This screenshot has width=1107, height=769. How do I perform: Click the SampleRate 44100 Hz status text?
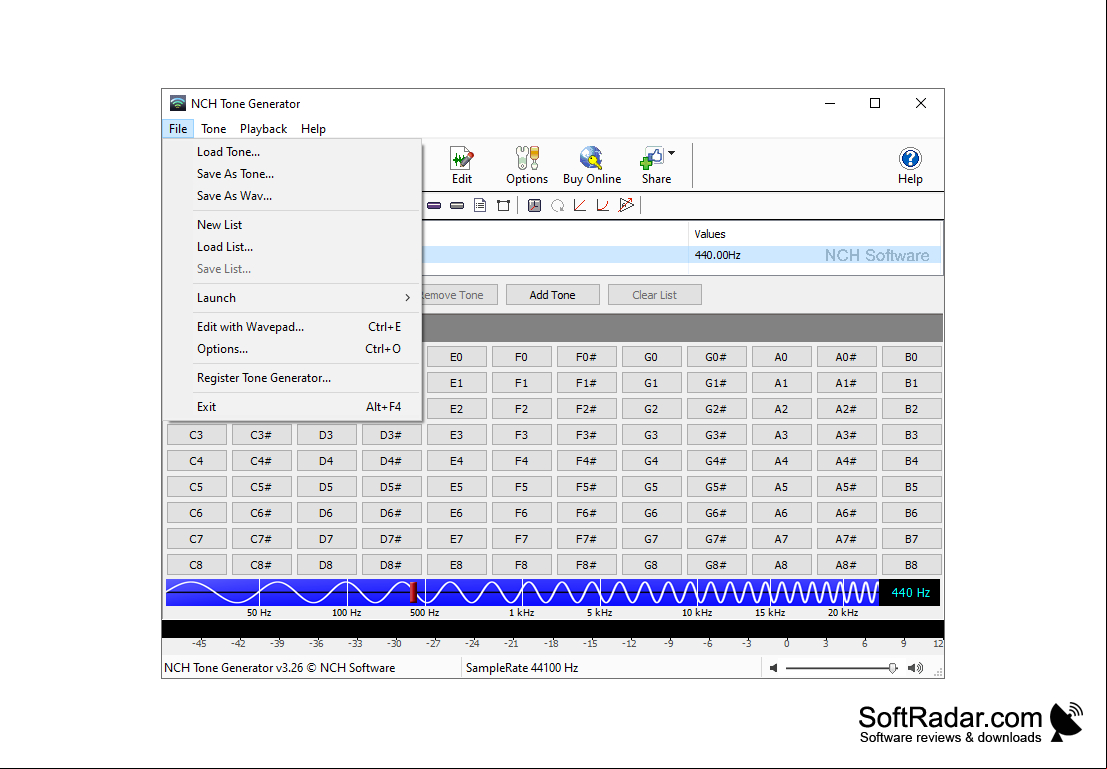522,668
